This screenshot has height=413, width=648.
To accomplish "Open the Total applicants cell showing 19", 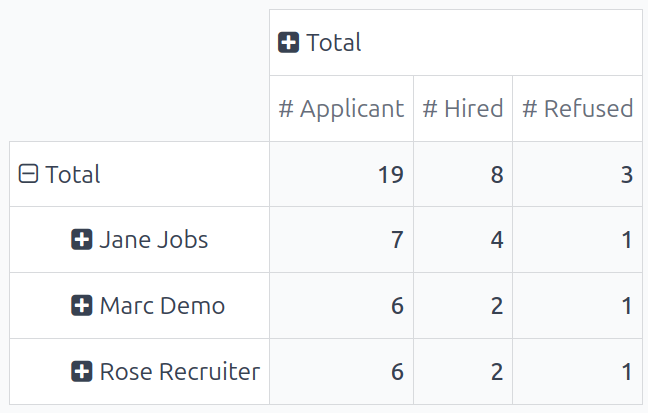I will tap(341, 175).
